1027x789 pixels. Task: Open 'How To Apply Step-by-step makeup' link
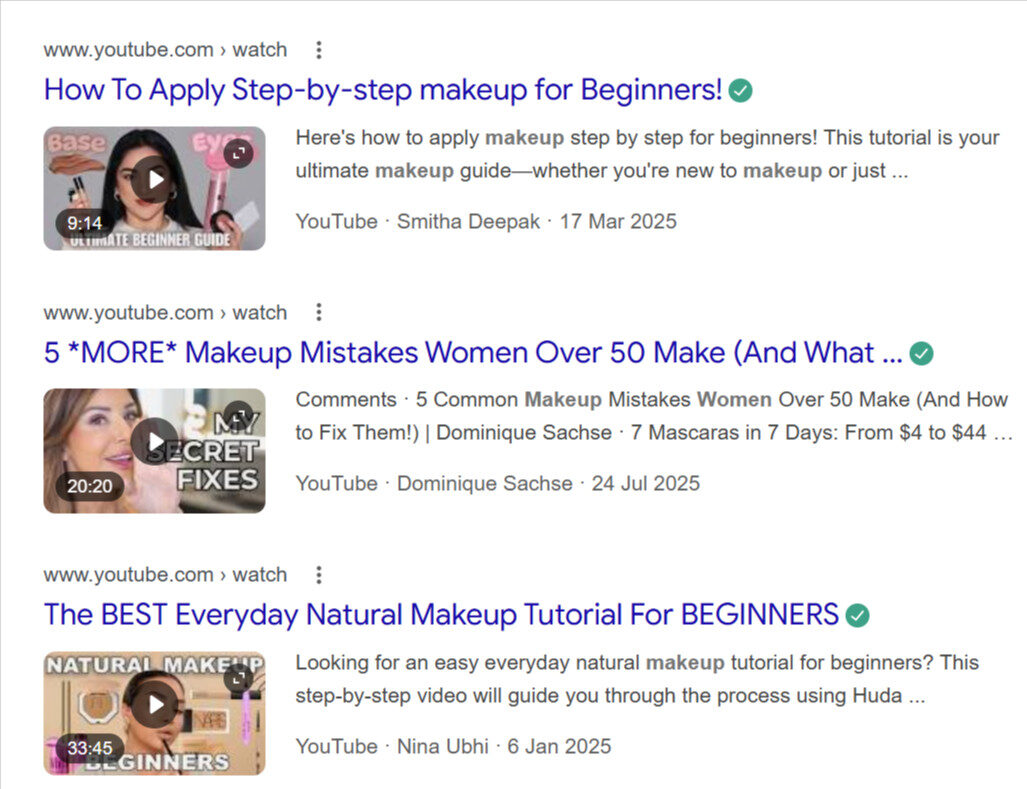click(x=382, y=90)
